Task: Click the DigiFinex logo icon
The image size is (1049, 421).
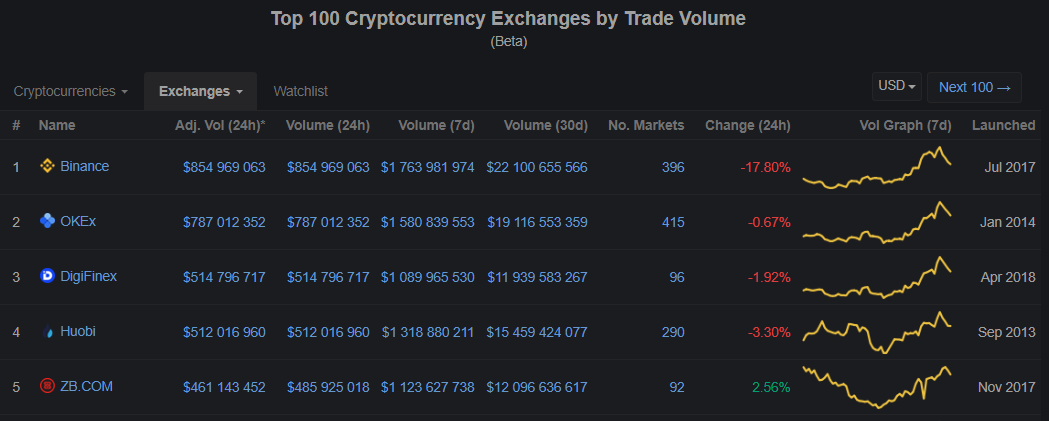Action: coord(47,276)
